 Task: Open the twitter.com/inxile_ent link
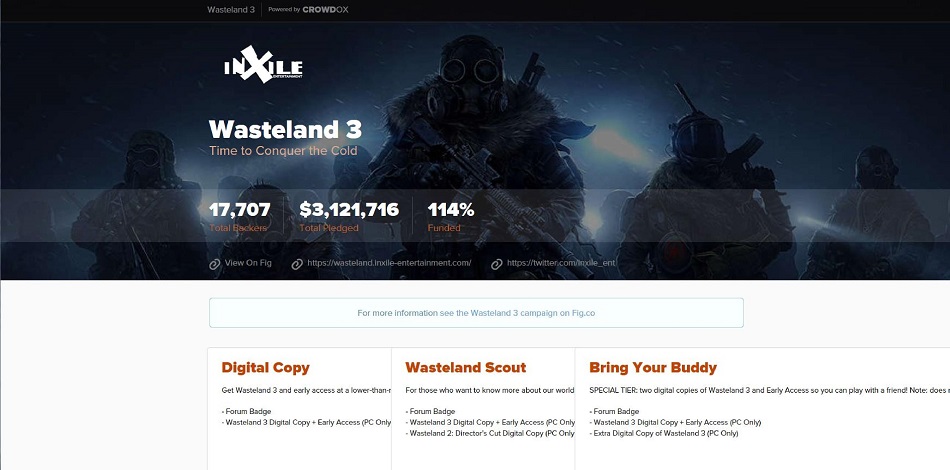click(561, 263)
